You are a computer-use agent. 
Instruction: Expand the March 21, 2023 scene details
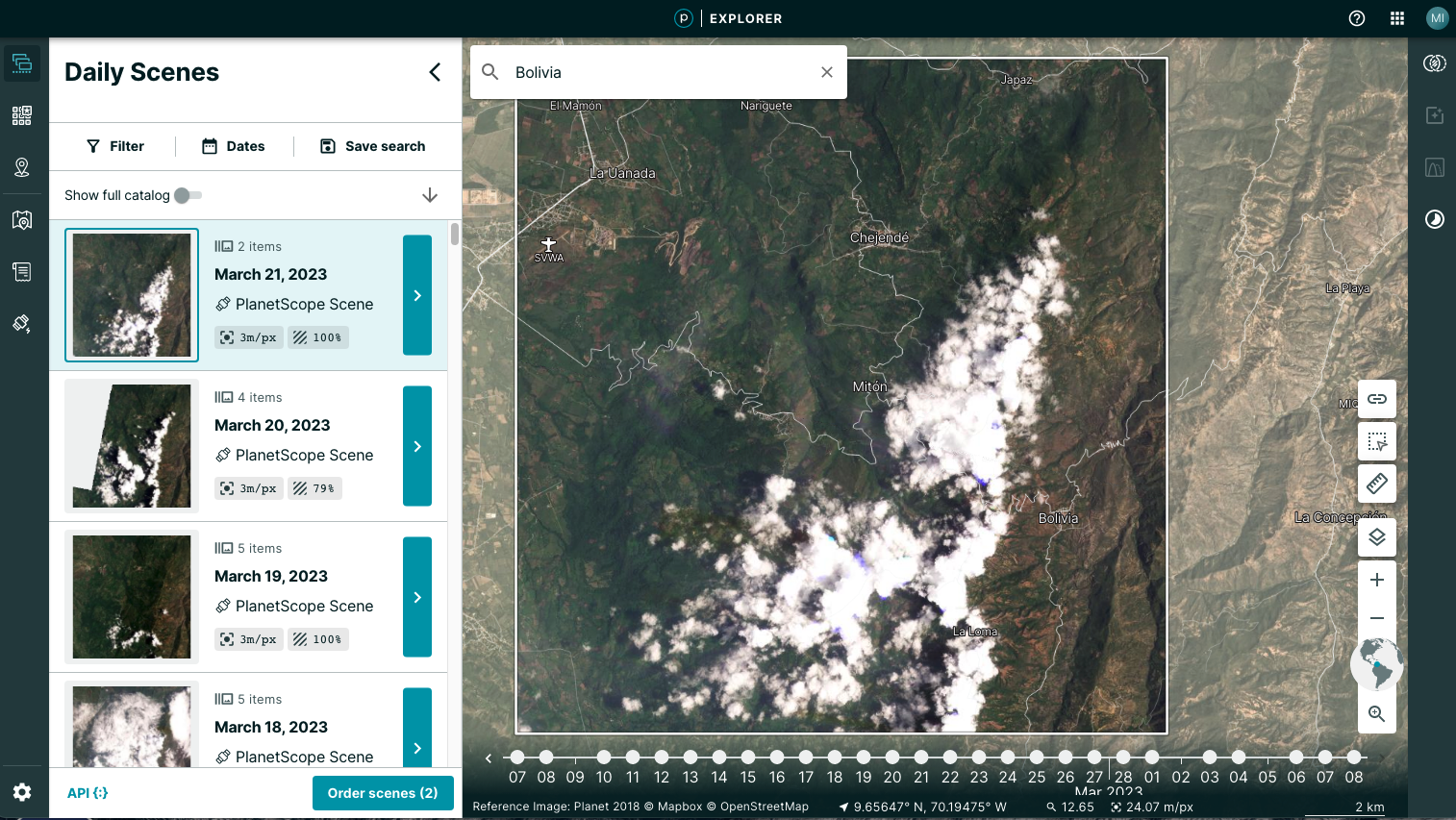417,295
